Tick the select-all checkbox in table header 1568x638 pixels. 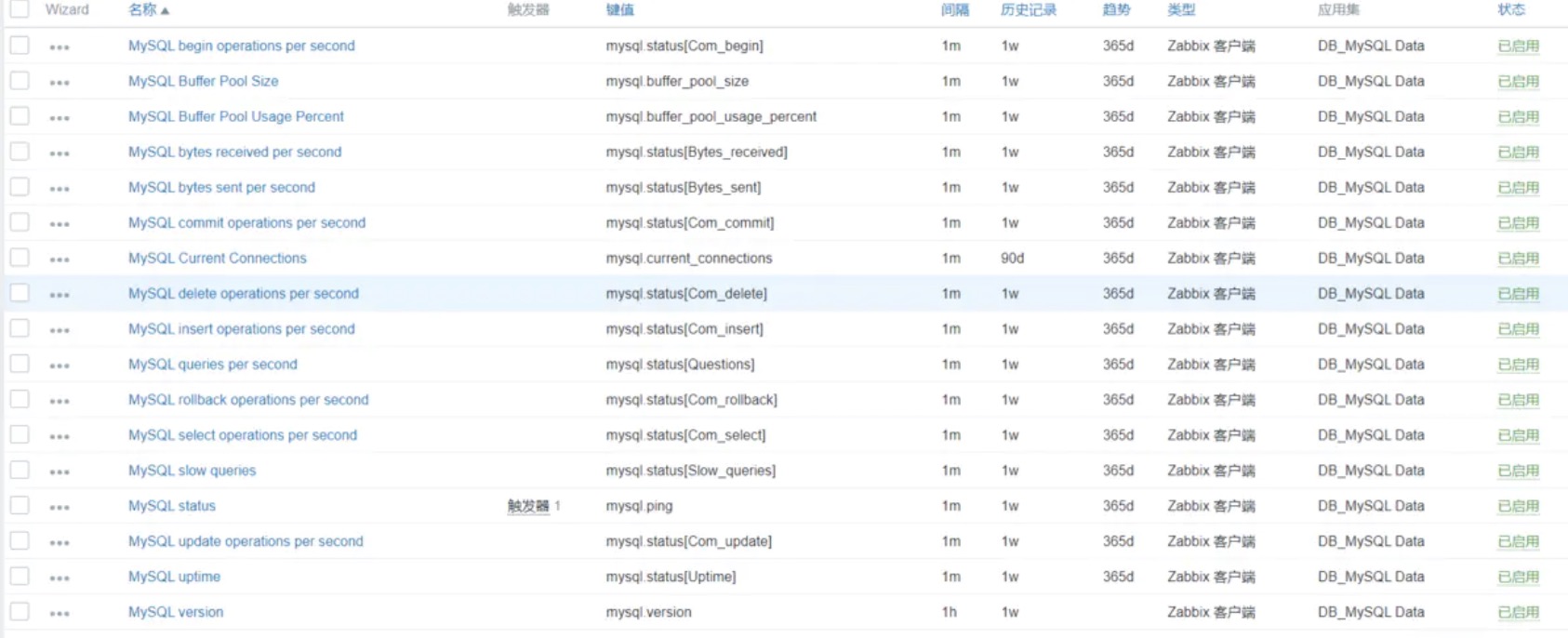pyautogui.click(x=20, y=9)
